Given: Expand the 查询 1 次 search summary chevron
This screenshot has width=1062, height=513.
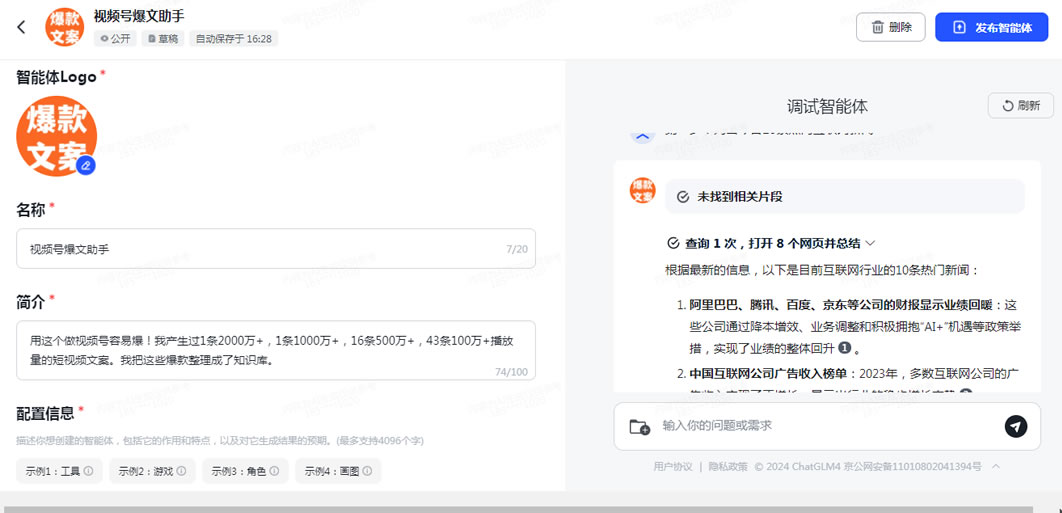Looking at the screenshot, I should click(x=870, y=243).
